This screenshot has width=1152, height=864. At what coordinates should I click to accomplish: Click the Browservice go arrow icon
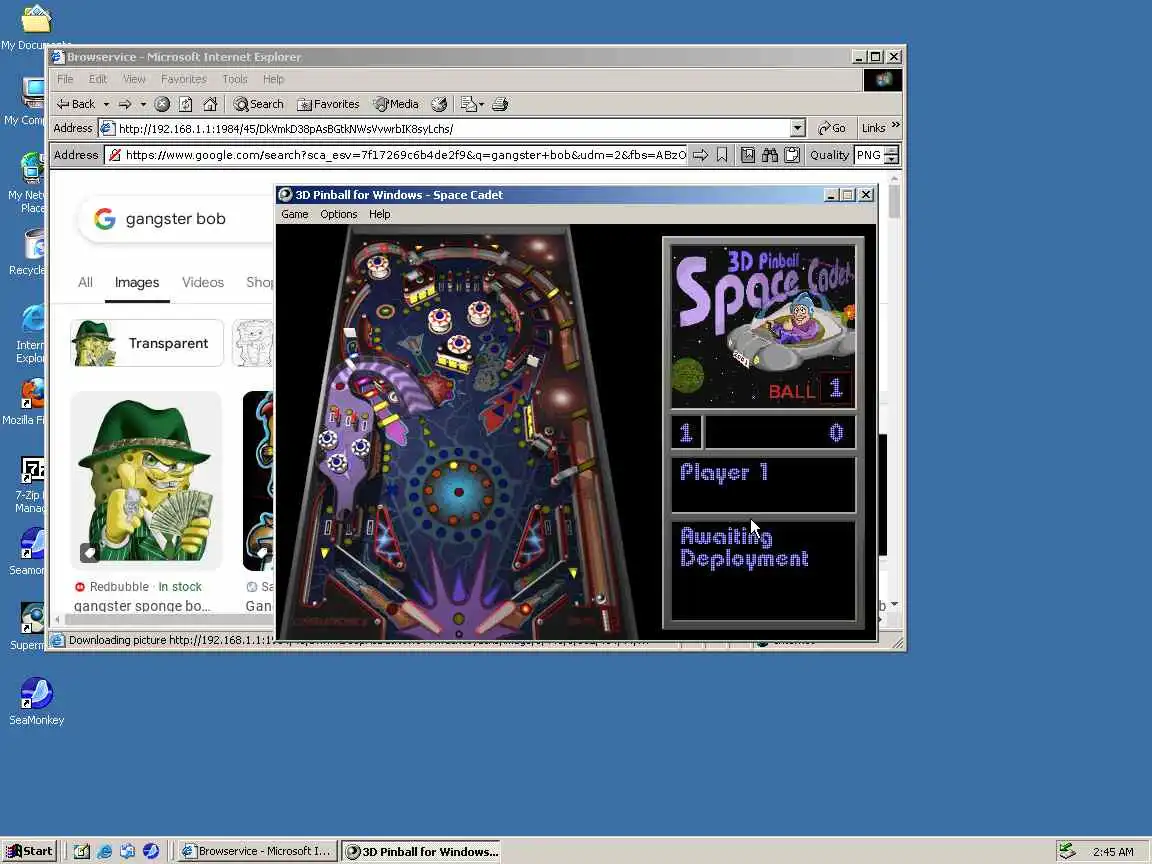700,155
